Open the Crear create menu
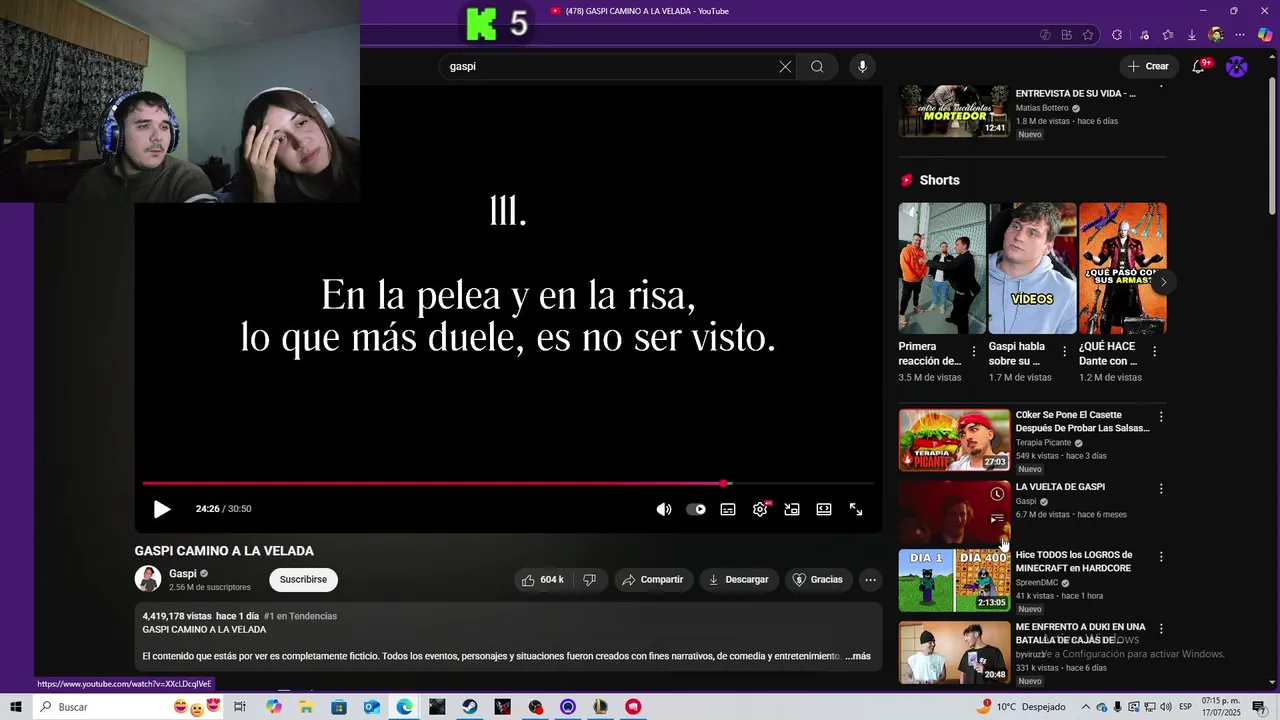The height and width of the screenshot is (720, 1280). click(x=1148, y=66)
